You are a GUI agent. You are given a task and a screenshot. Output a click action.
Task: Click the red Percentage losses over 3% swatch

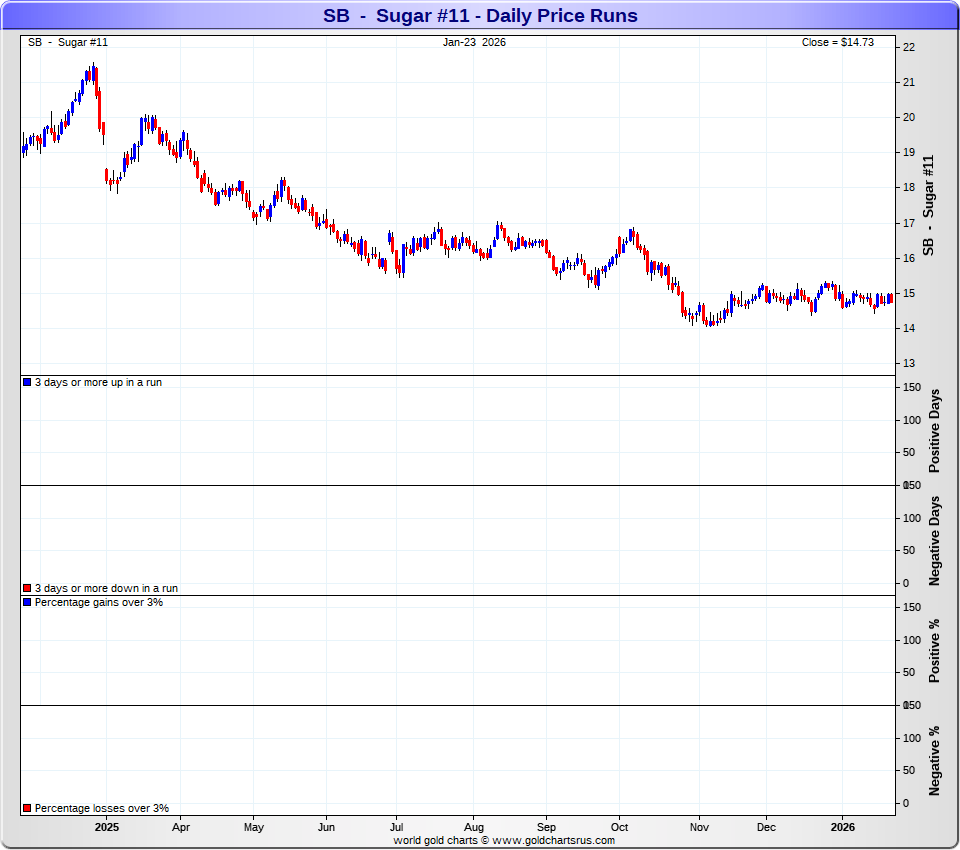[x=27, y=808]
